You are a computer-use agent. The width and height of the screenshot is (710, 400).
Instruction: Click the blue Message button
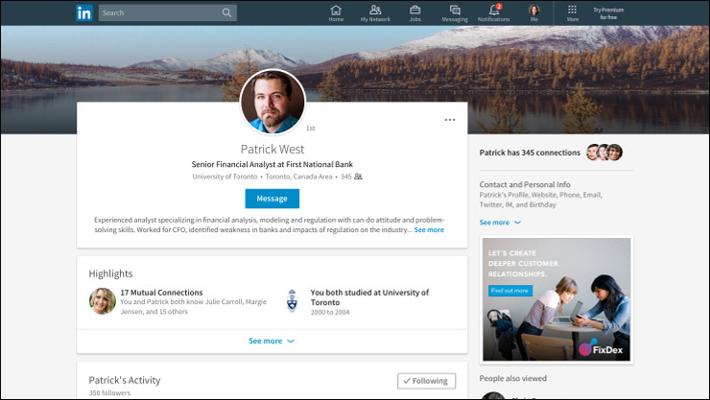click(272, 198)
